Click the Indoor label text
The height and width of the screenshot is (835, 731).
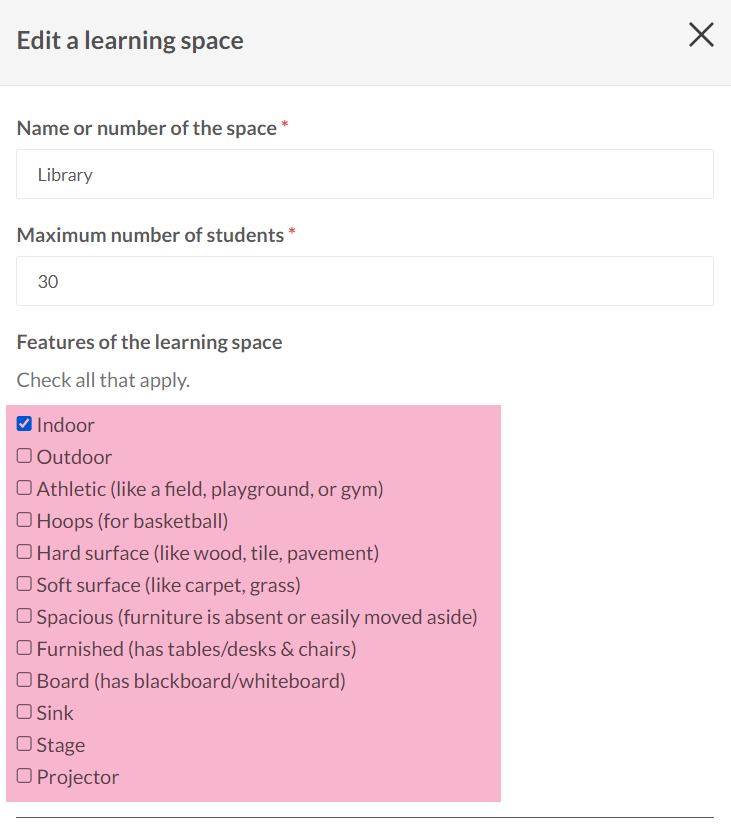[x=66, y=425]
